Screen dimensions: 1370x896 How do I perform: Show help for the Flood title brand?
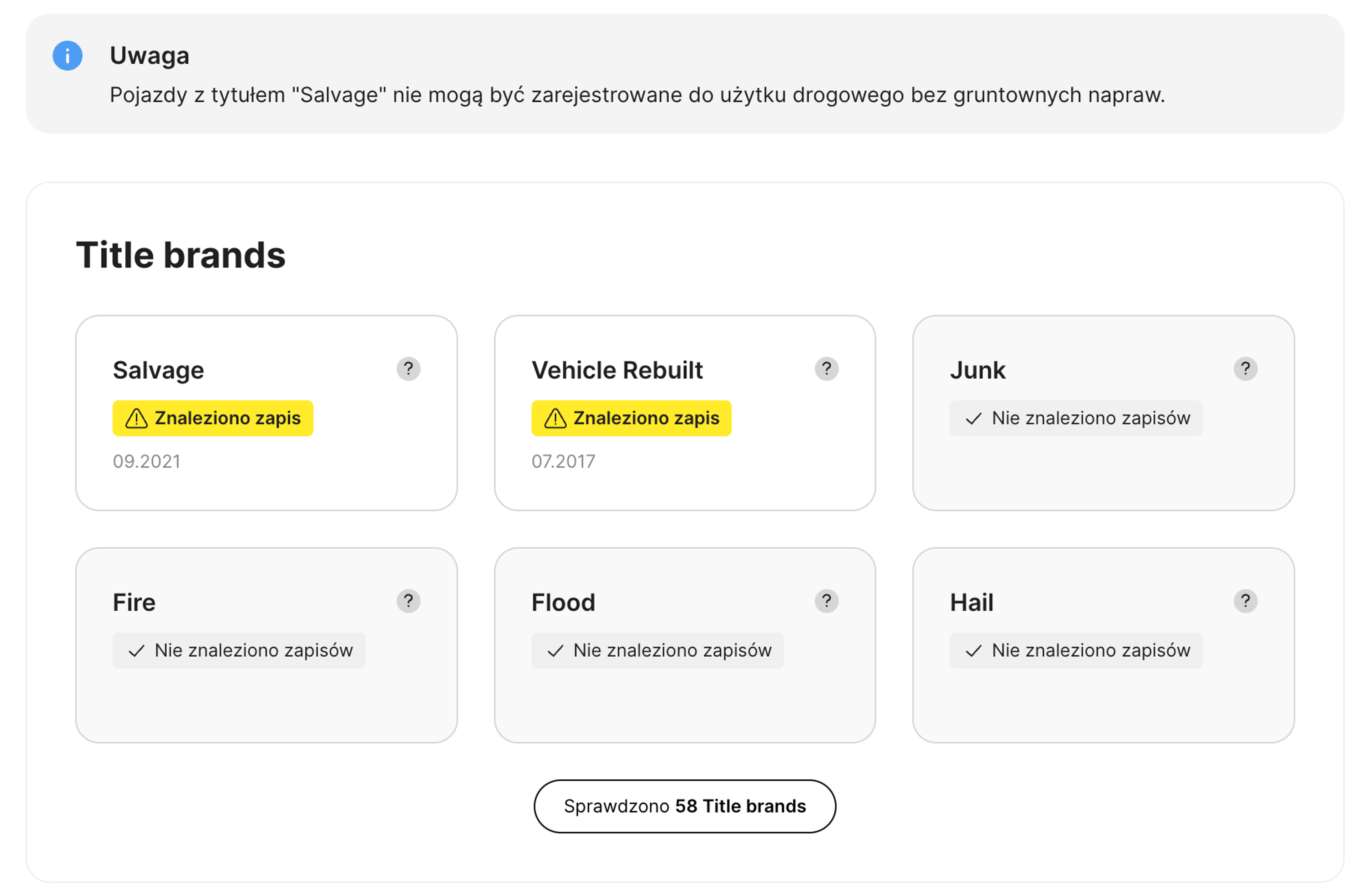[x=826, y=601]
